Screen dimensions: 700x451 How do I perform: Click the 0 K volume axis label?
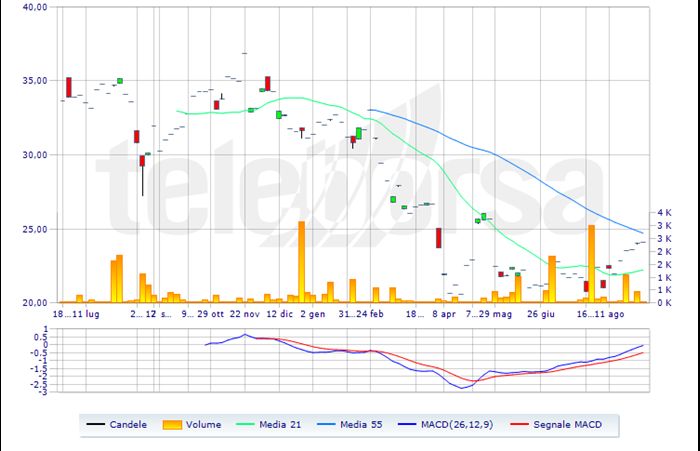pos(664,303)
